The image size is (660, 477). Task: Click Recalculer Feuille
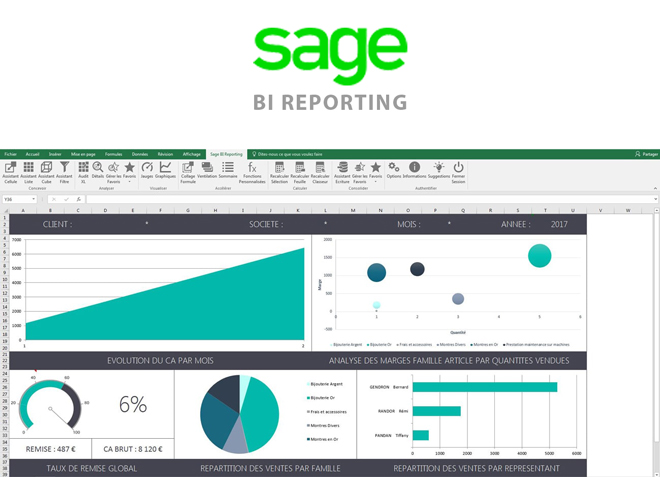(x=300, y=173)
